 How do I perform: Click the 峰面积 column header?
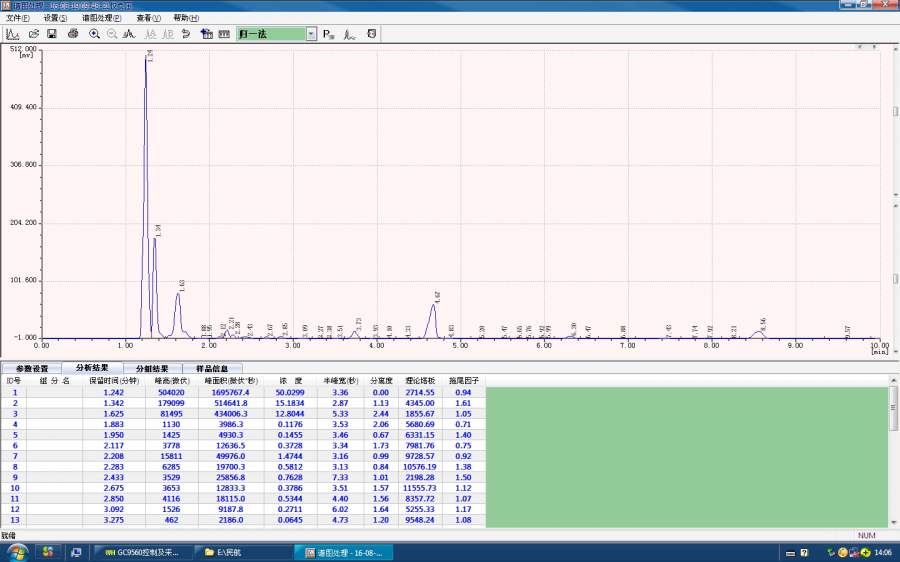[x=231, y=381]
